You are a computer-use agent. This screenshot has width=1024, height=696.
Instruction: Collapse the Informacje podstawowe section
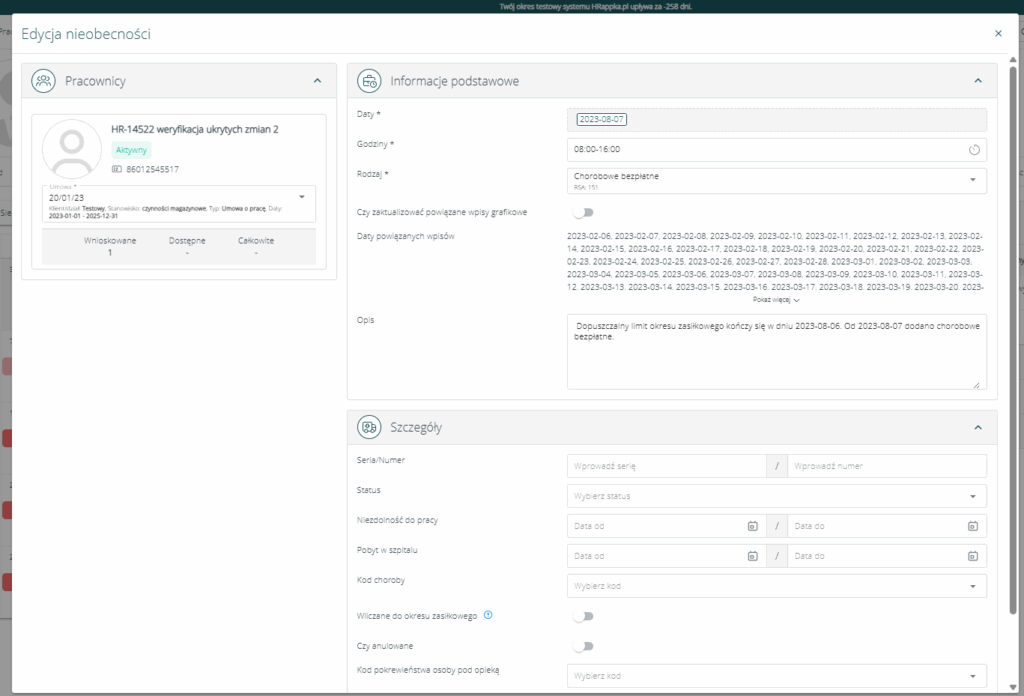977,80
